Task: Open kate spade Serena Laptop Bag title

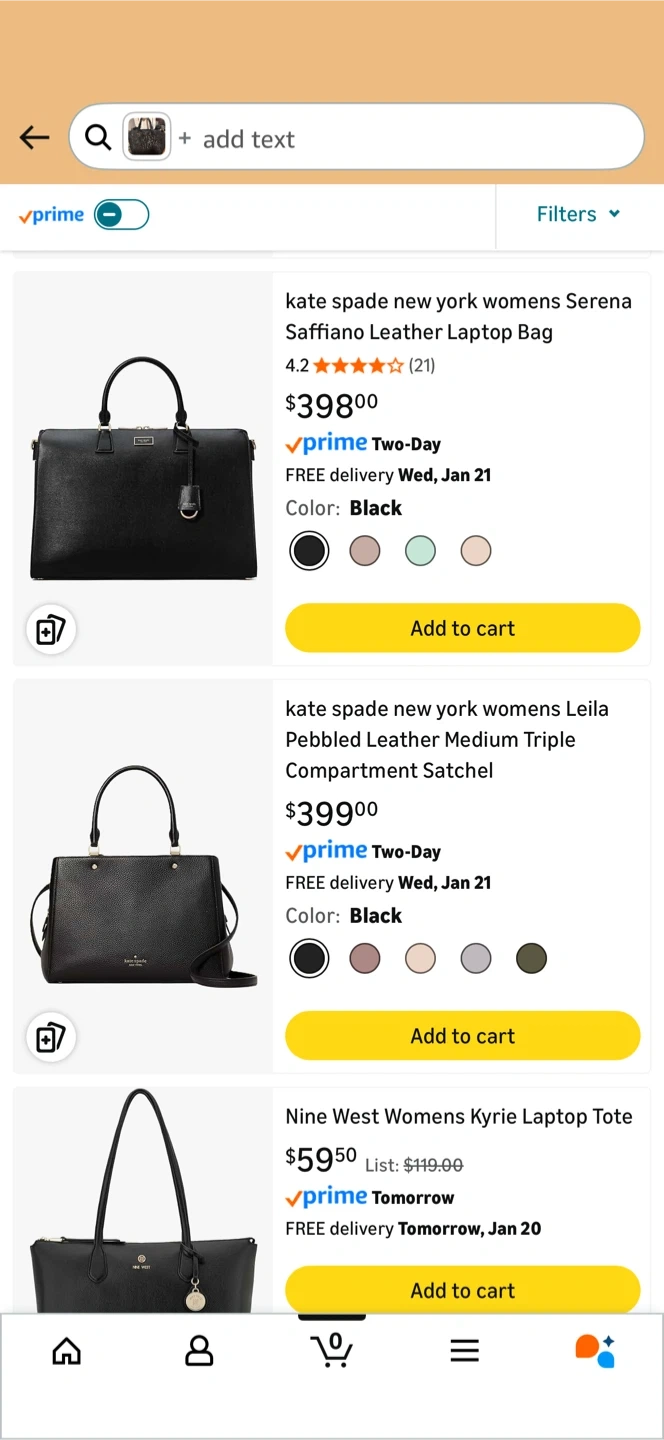Action: tap(458, 316)
